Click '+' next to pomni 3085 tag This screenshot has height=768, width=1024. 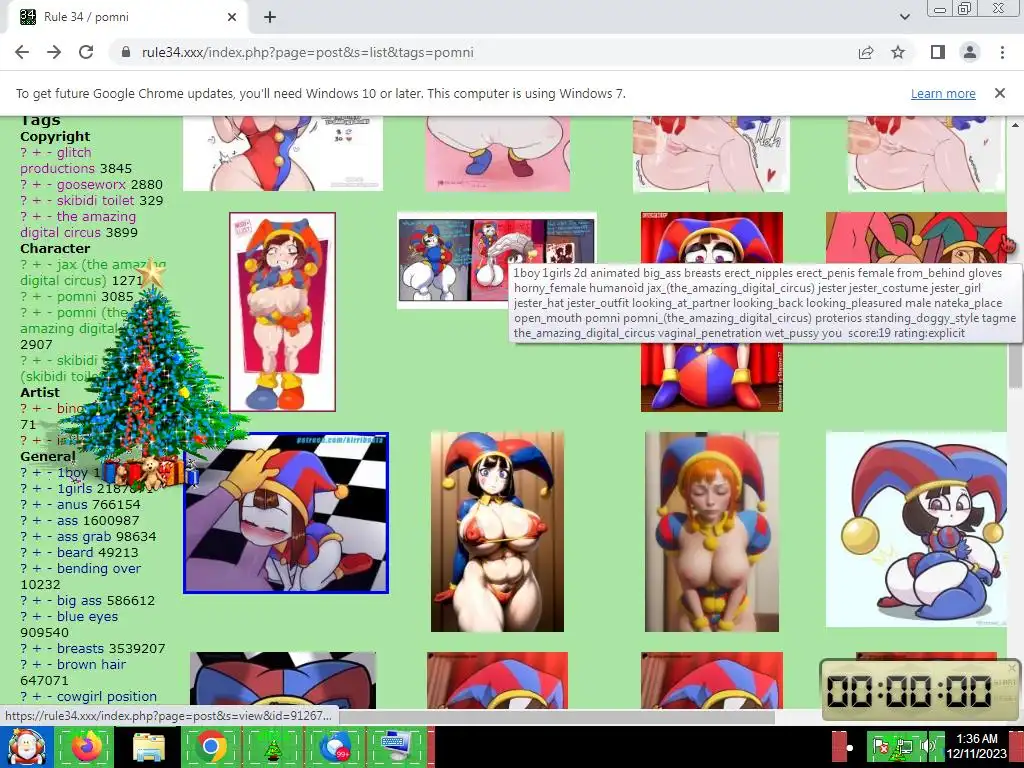tap(37, 296)
